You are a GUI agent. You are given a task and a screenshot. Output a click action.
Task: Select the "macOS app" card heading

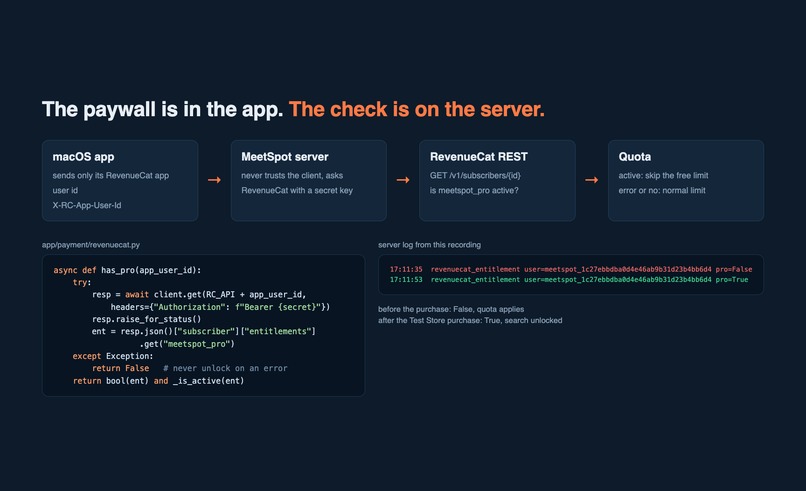point(83,157)
